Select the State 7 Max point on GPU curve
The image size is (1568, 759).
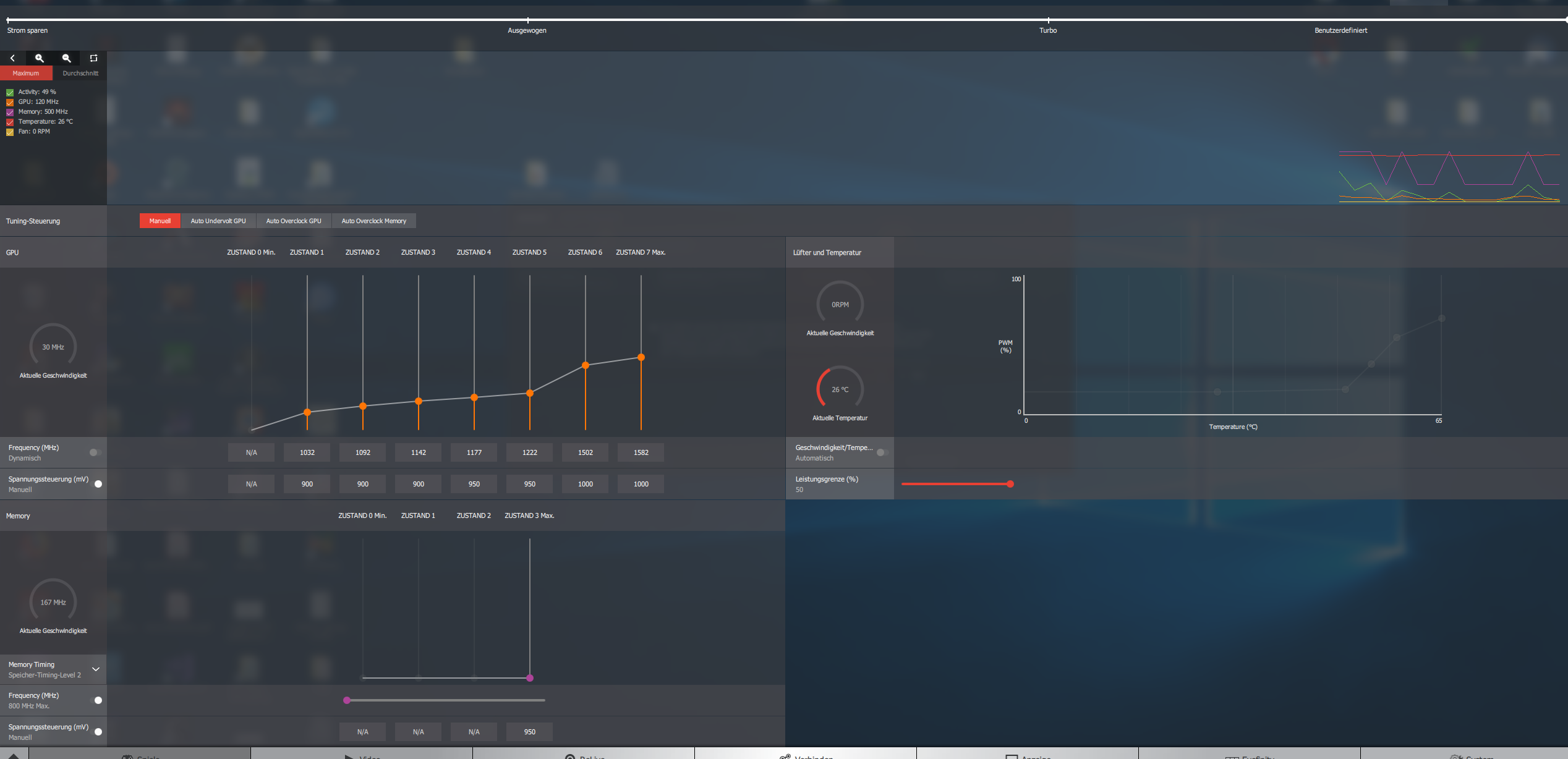coord(641,357)
